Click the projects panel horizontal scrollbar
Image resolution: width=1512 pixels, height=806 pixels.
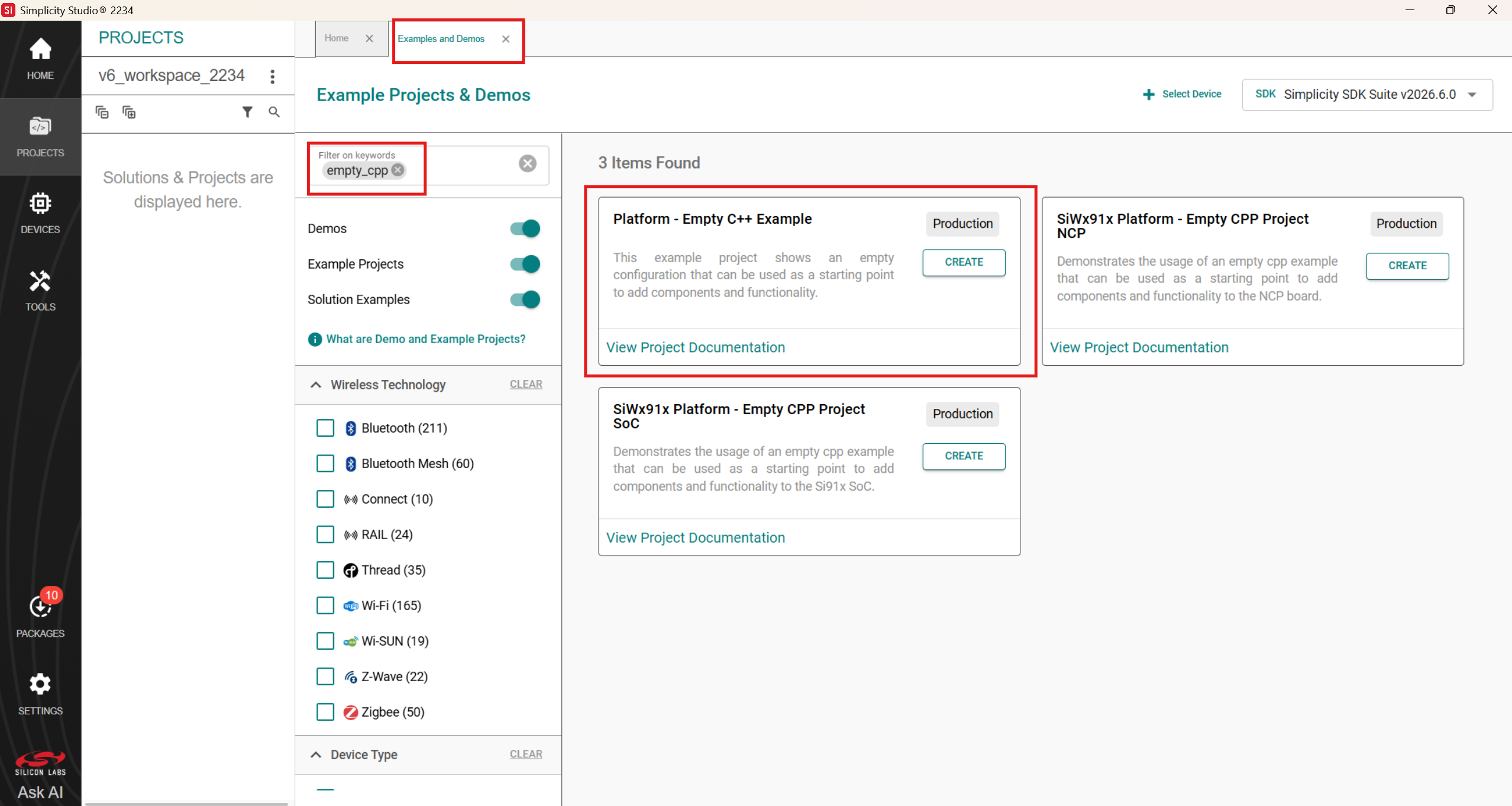(x=186, y=804)
